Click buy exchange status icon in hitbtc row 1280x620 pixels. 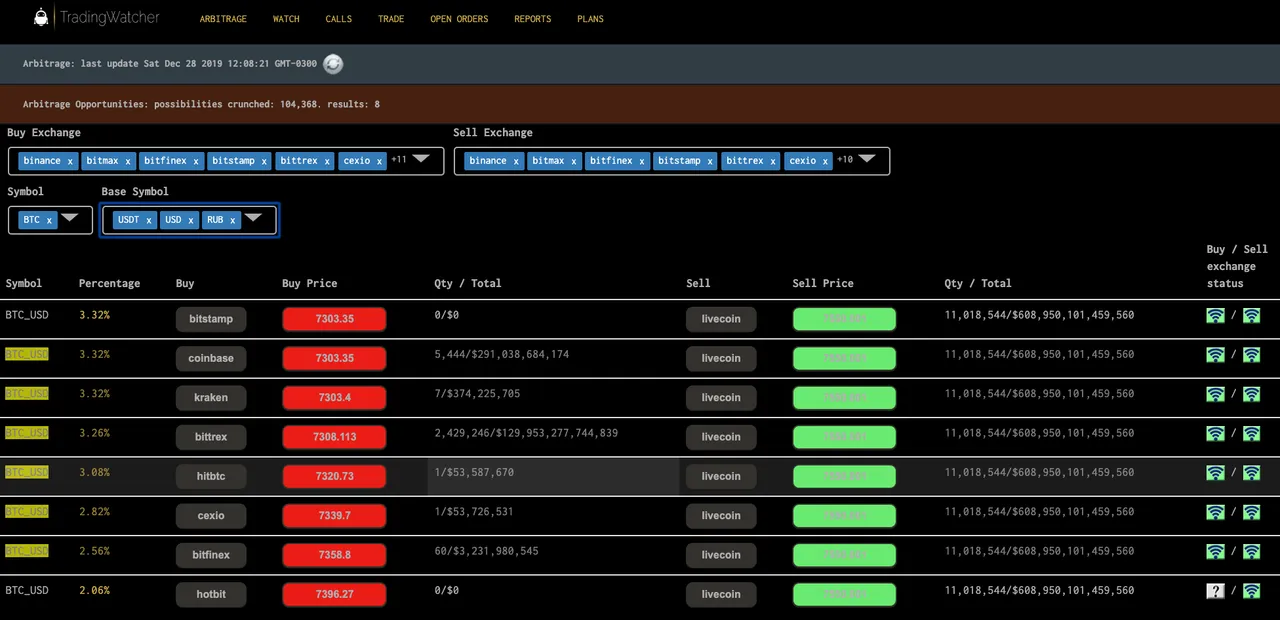(x=1215, y=473)
